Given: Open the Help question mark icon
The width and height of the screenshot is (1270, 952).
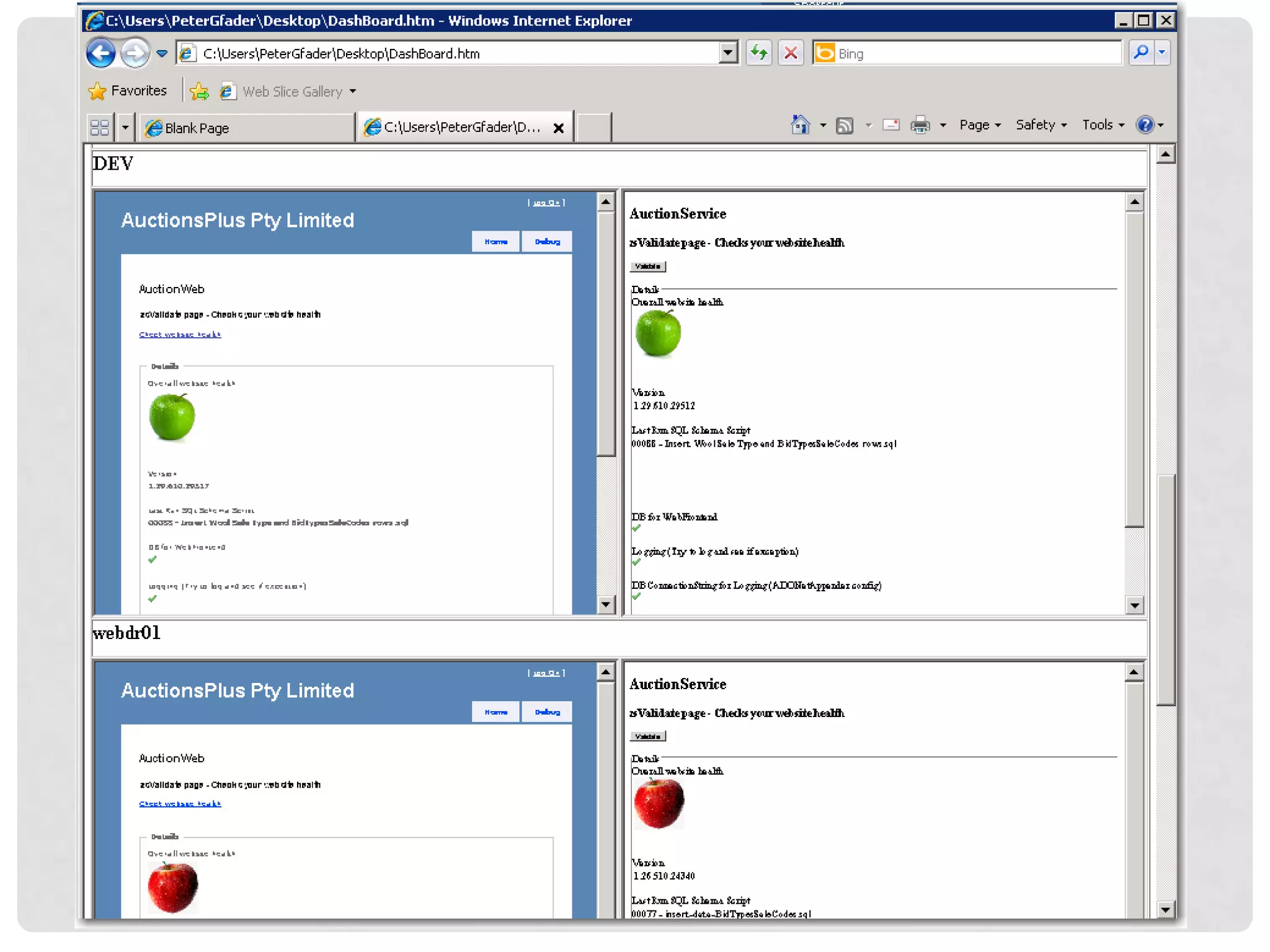Looking at the screenshot, I should tap(1145, 125).
